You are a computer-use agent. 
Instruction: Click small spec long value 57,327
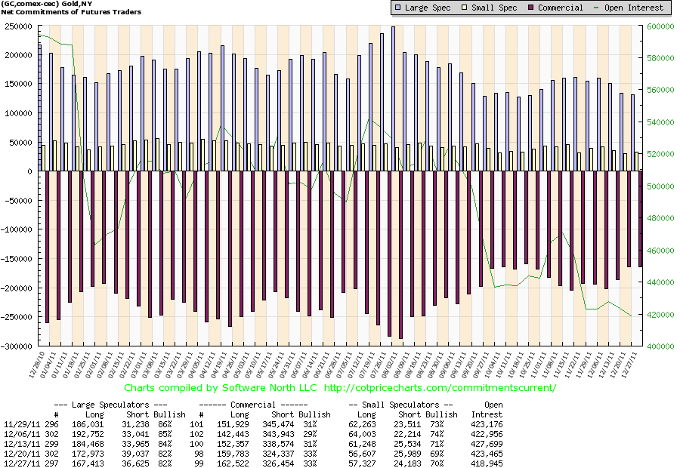(363, 464)
